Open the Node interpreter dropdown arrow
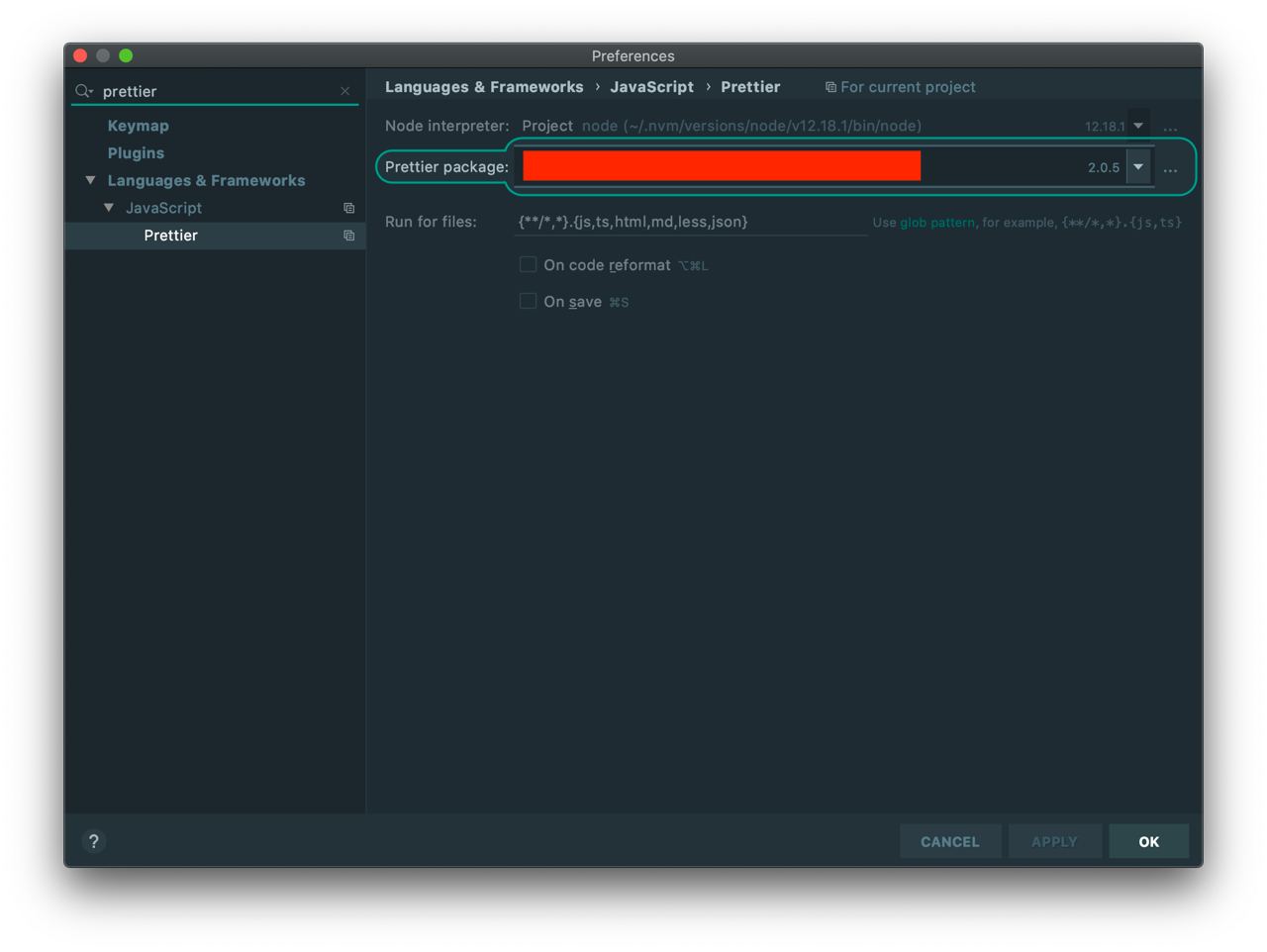This screenshot has width=1267, height=952. click(1138, 126)
